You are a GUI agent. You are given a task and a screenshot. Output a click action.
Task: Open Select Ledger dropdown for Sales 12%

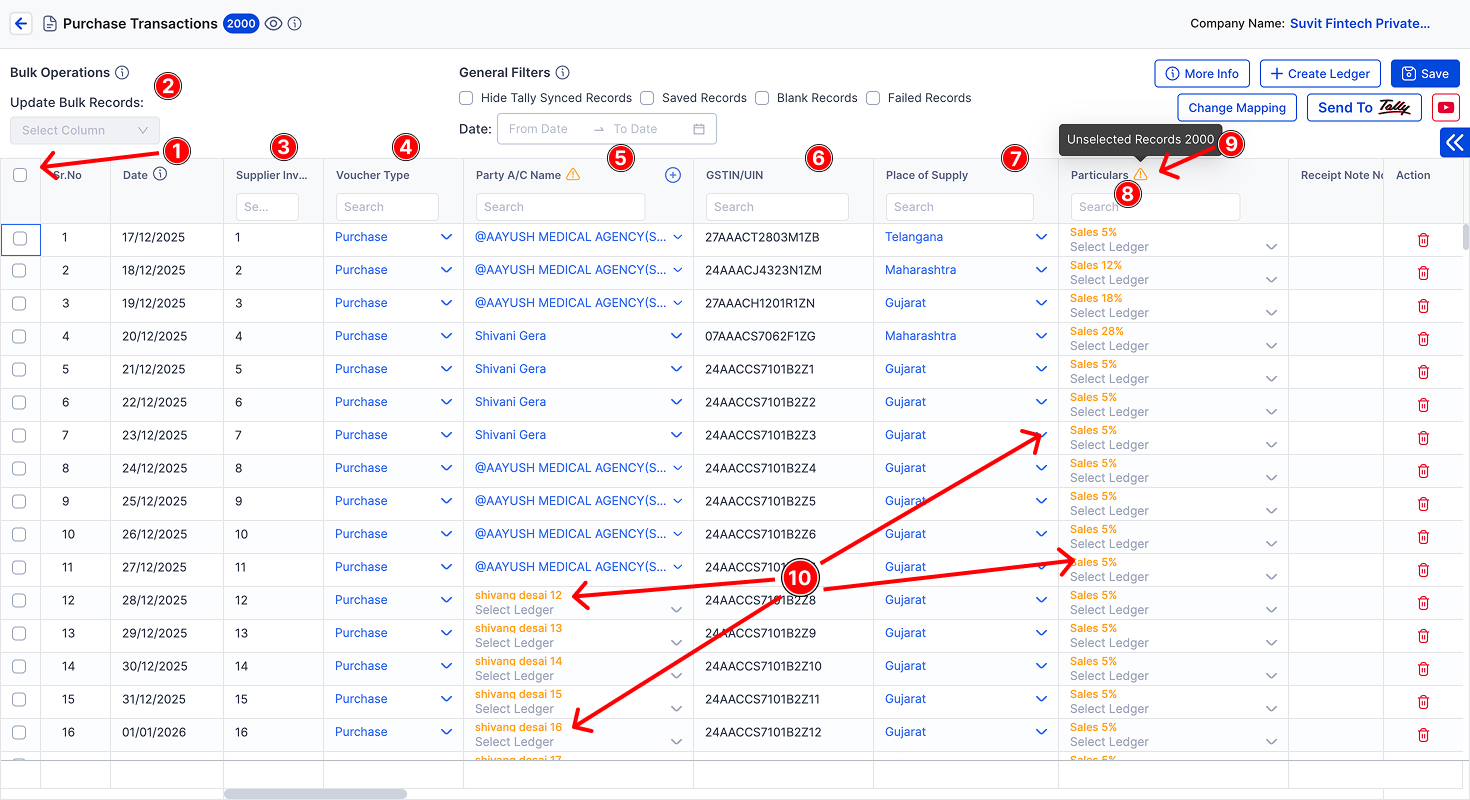[1174, 280]
